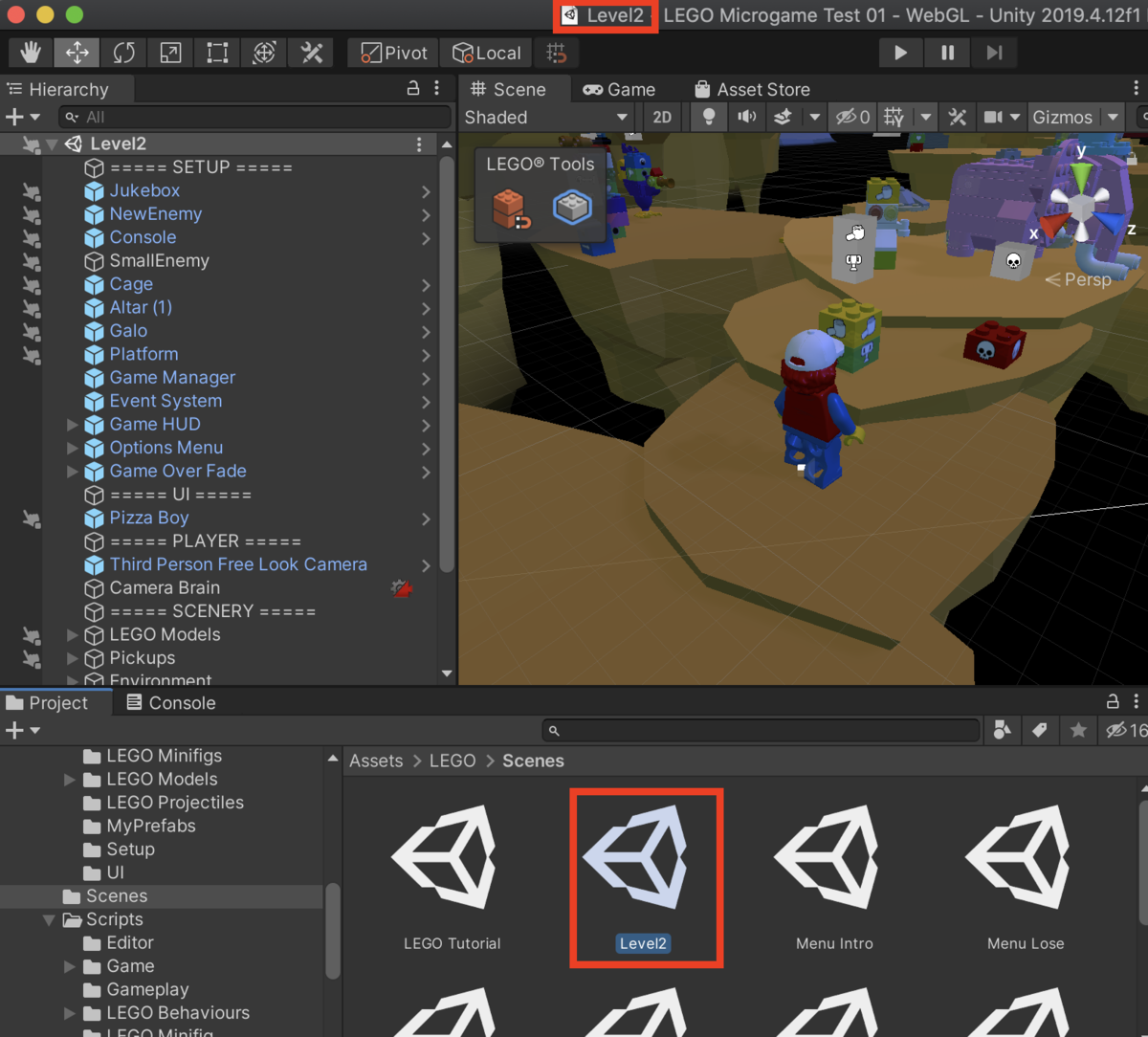This screenshot has width=1148, height=1037.
Task: Open Hierarchy create plus dropdown
Action: click(23, 117)
